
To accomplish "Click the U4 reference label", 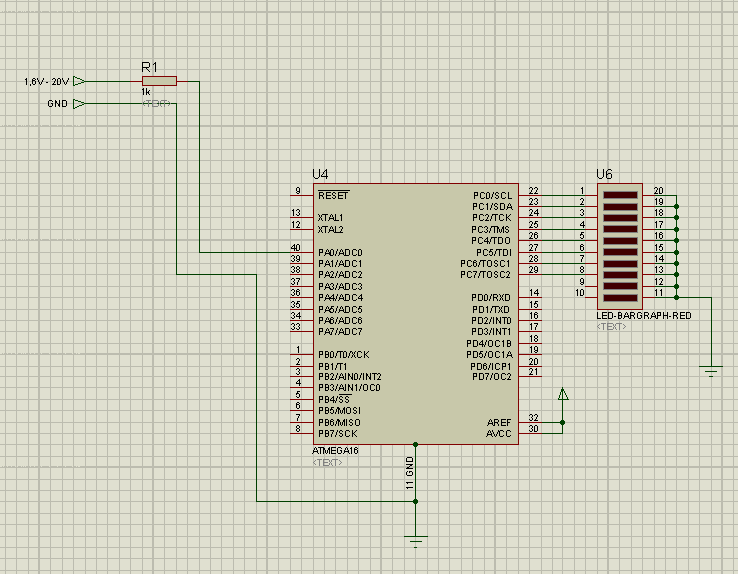I will [320, 173].
